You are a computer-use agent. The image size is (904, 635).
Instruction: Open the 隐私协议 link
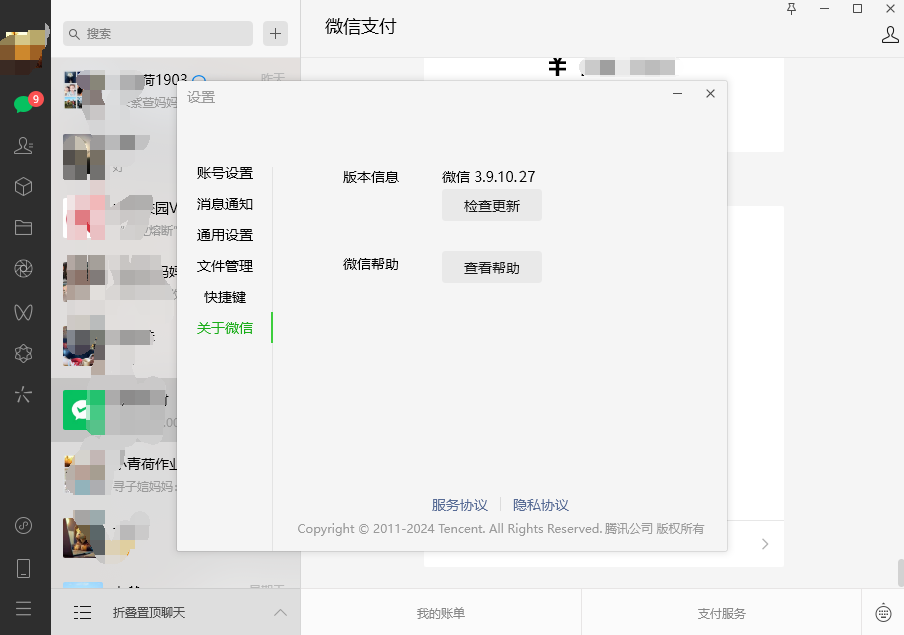[541, 505]
